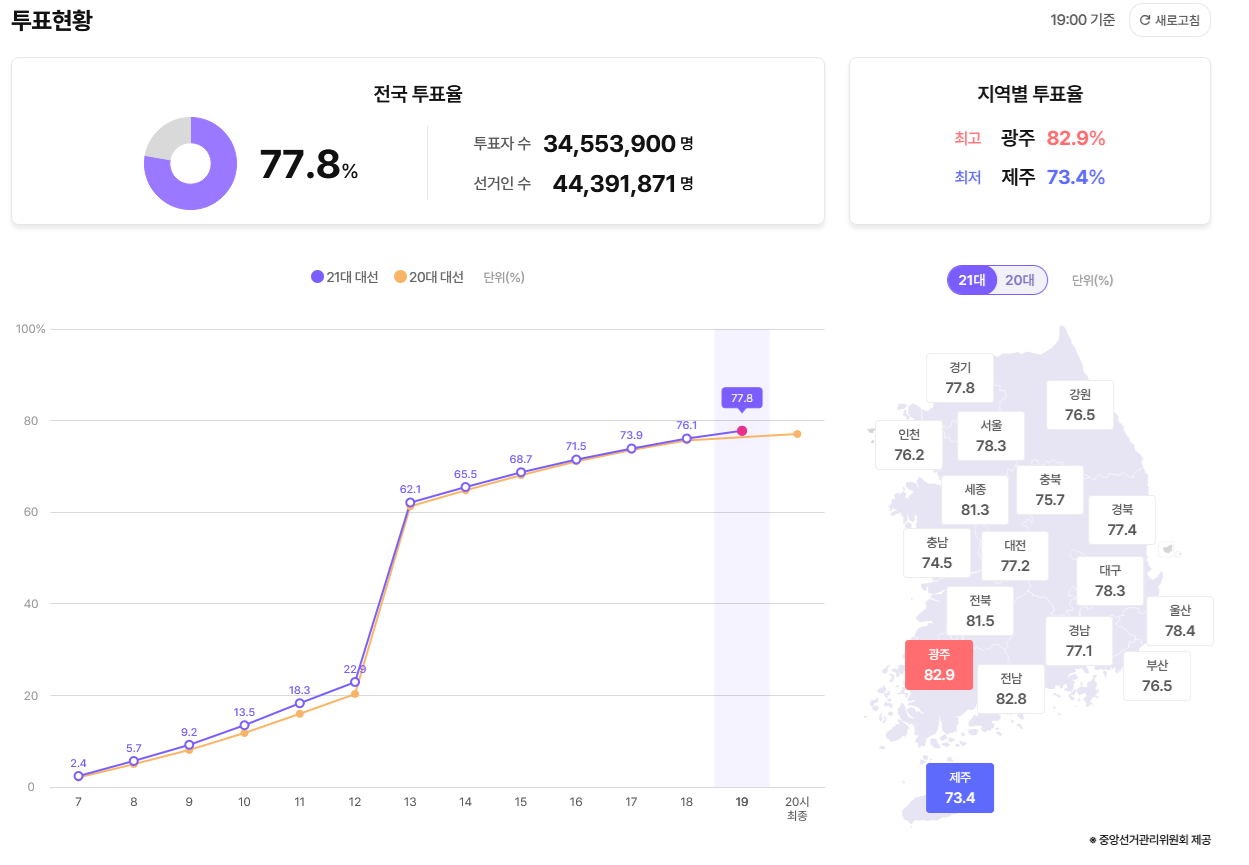Select the 21대 map toggle
Viewport: 1249px width, 865px height.
click(972, 280)
